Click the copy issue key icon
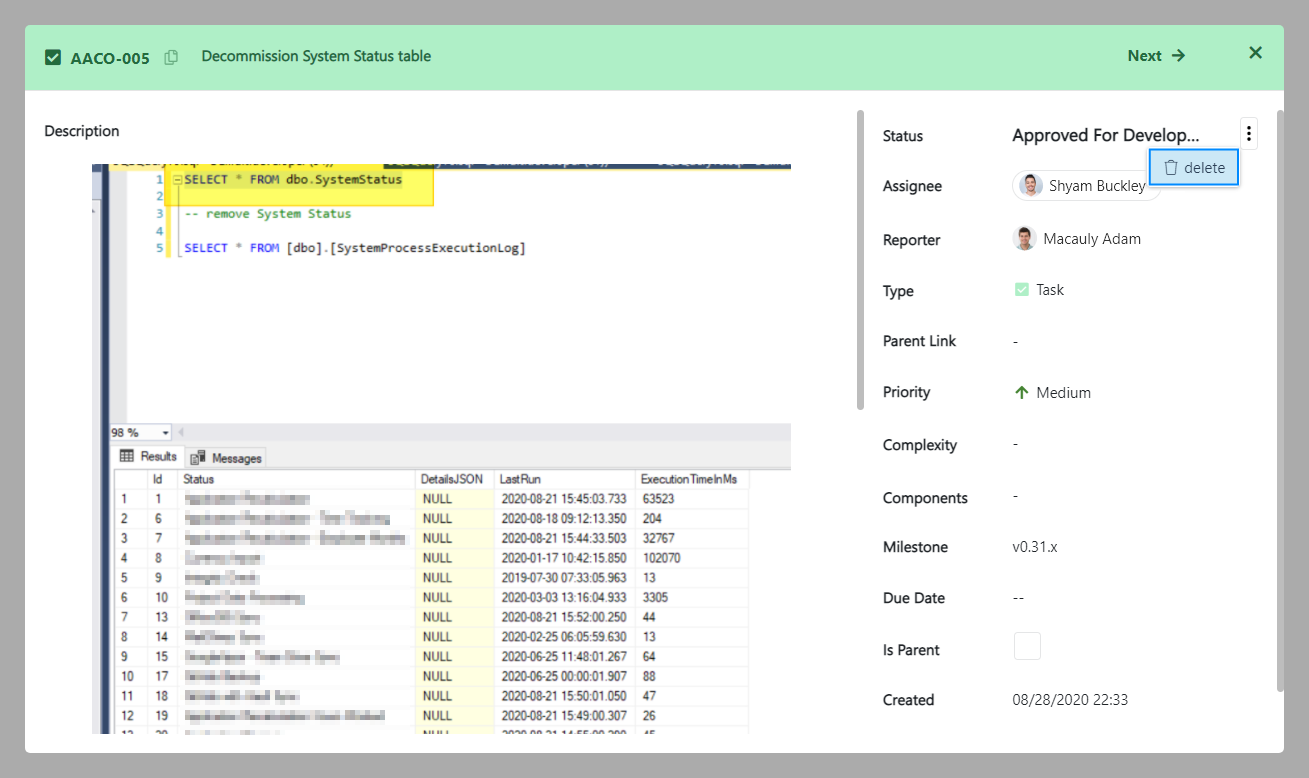 tap(171, 58)
